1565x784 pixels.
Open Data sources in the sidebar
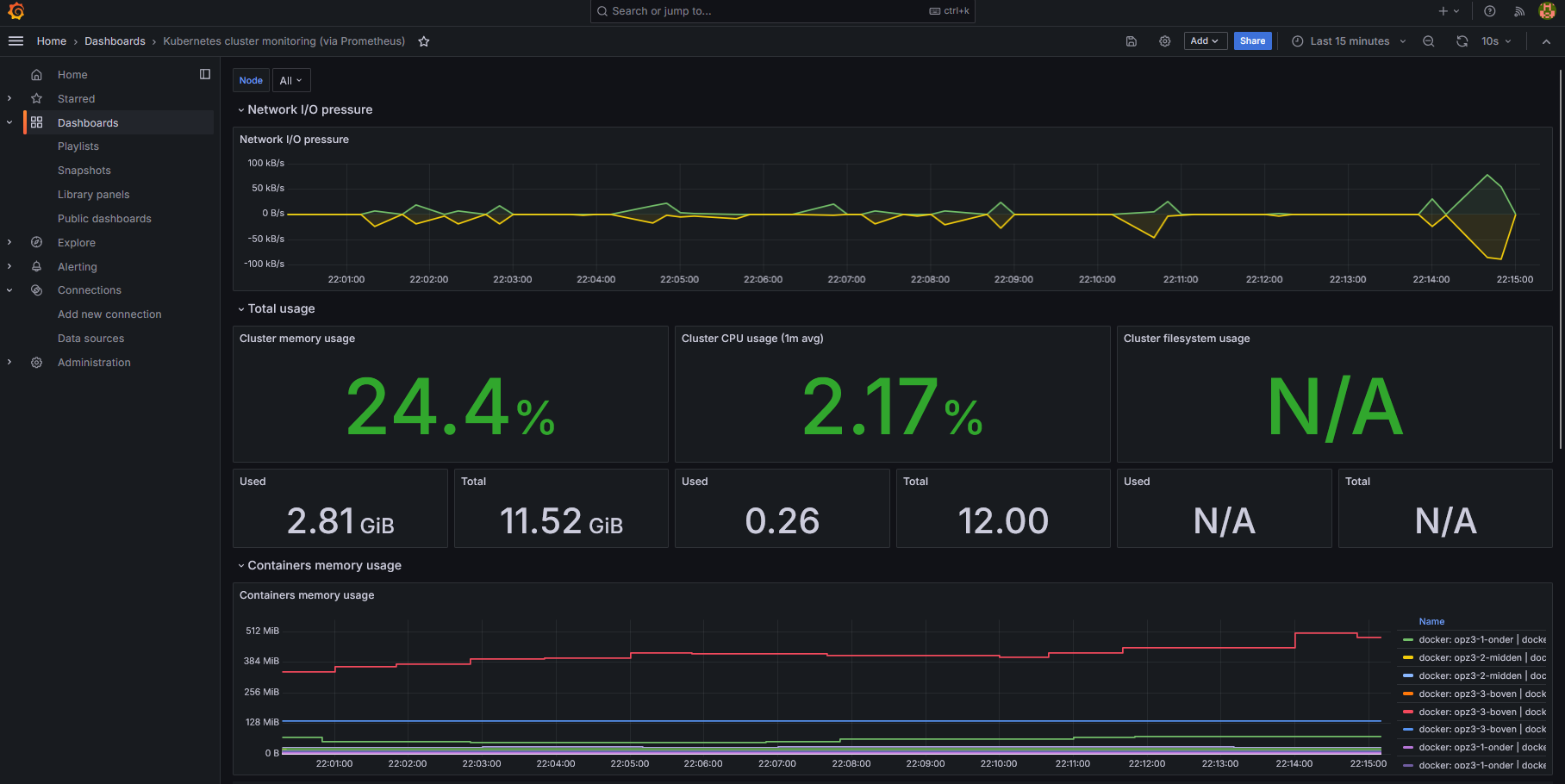[91, 339]
